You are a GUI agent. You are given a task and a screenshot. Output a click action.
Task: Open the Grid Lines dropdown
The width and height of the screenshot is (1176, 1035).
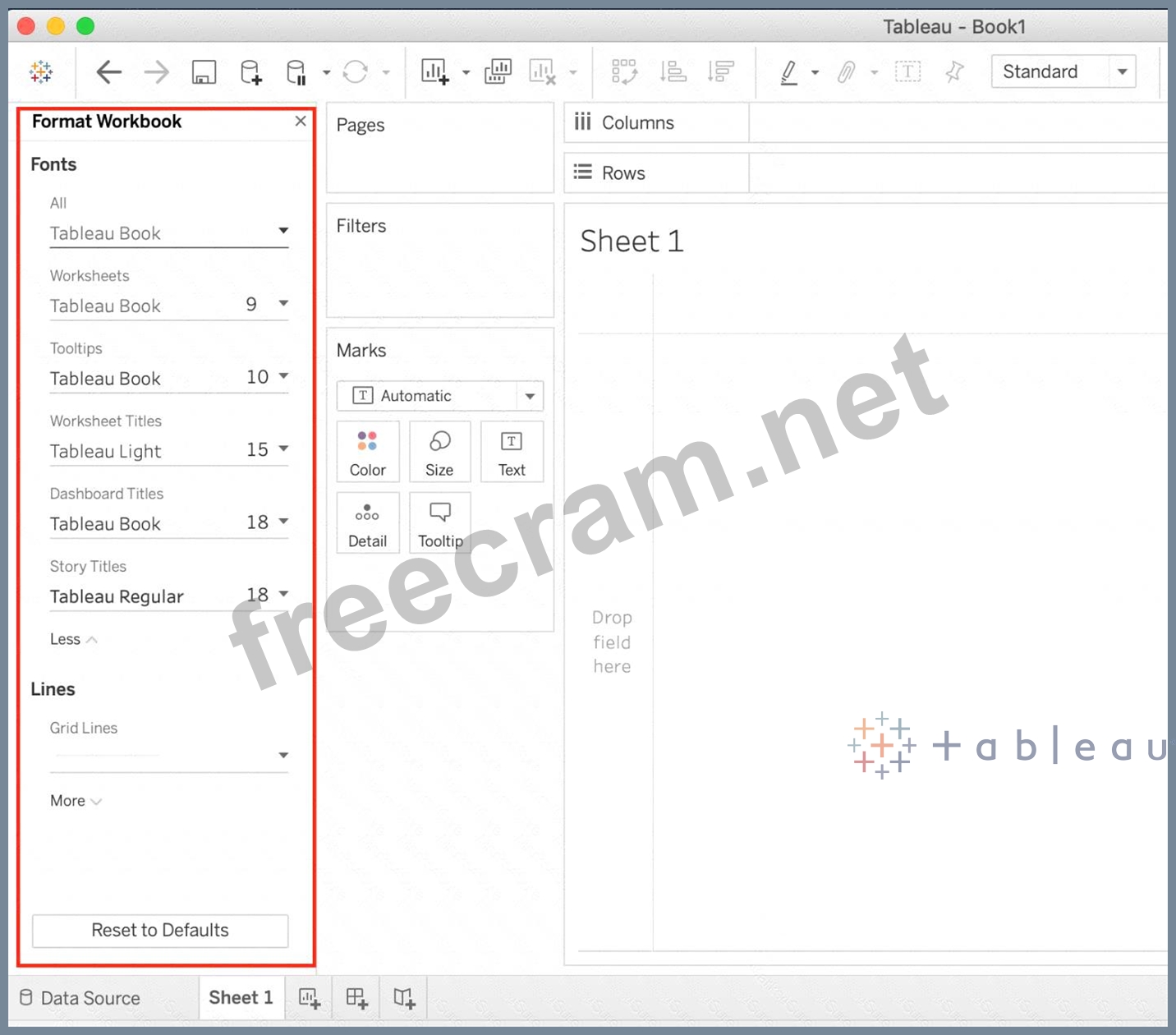(169, 755)
